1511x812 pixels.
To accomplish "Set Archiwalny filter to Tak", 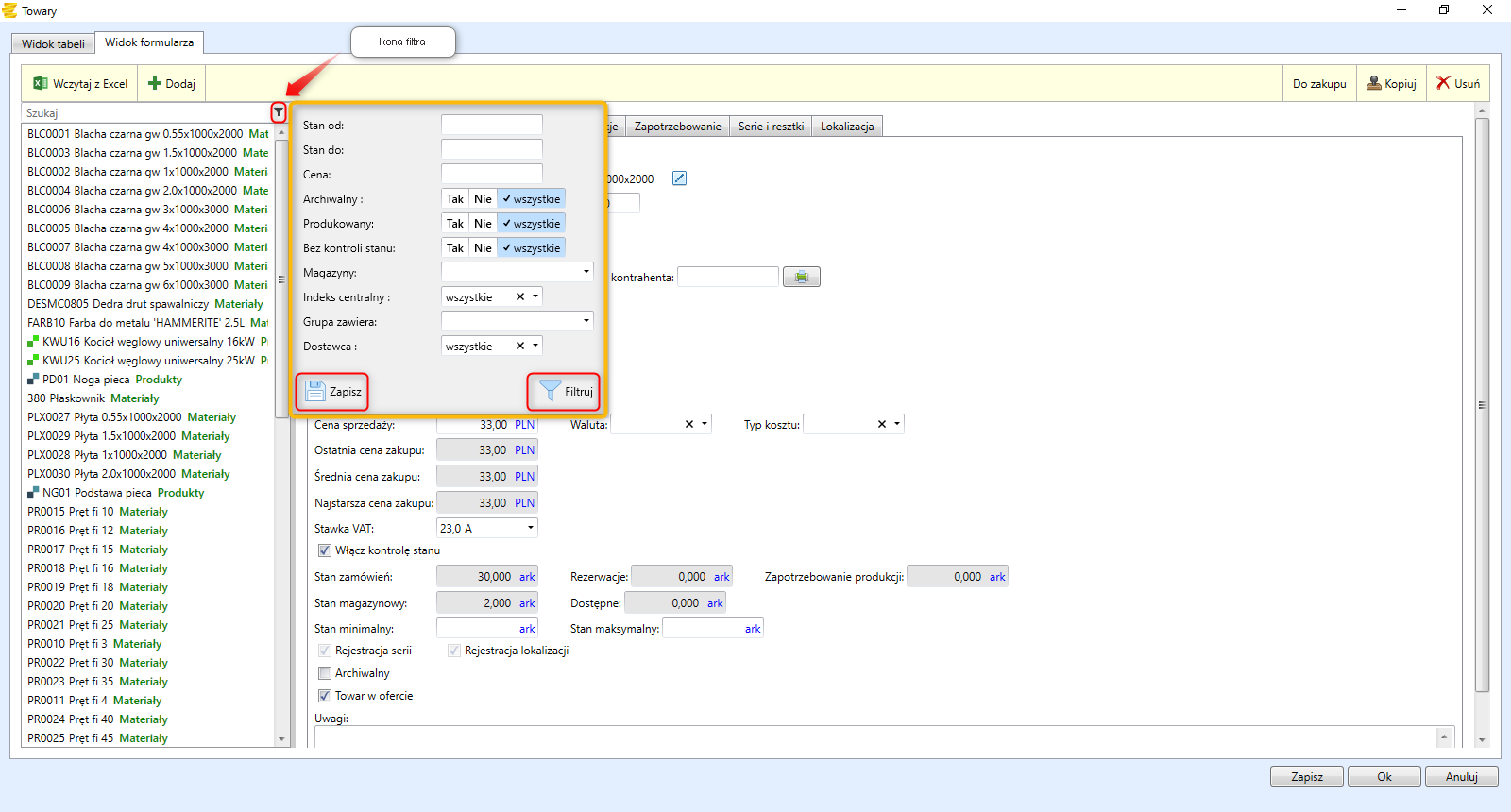I will 455,199.
